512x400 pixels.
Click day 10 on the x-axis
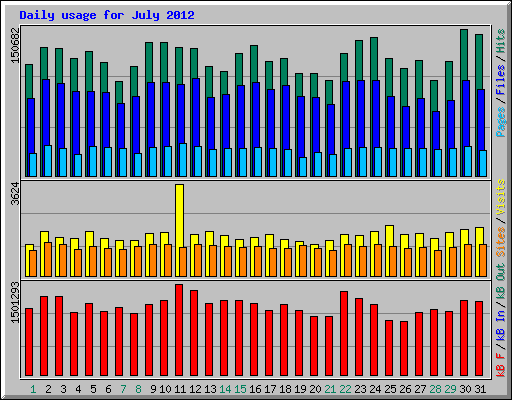click(x=165, y=389)
